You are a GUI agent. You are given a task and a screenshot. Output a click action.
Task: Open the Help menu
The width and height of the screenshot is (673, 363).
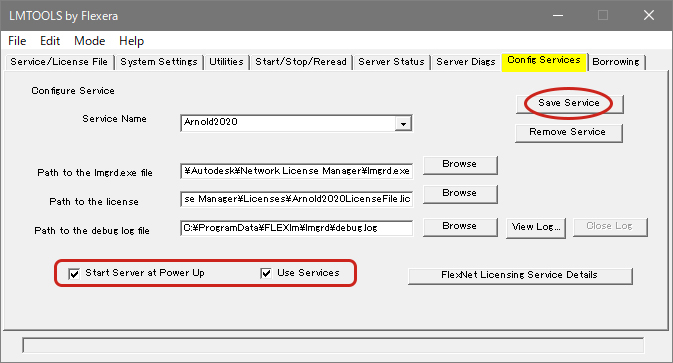click(131, 41)
